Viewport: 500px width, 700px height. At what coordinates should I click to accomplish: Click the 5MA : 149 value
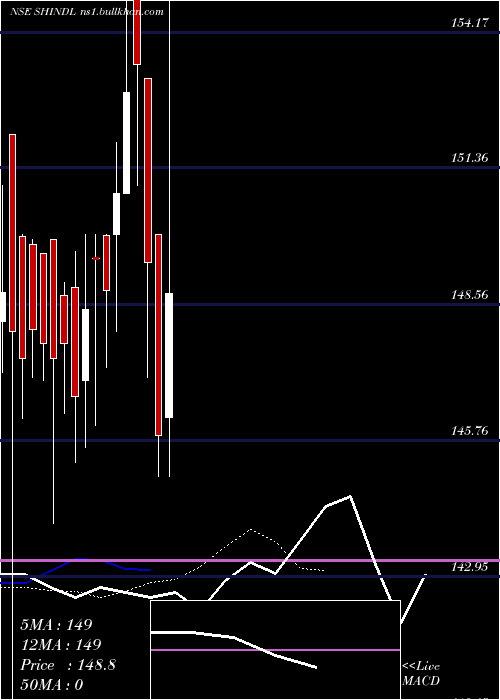pyautogui.click(x=56, y=625)
